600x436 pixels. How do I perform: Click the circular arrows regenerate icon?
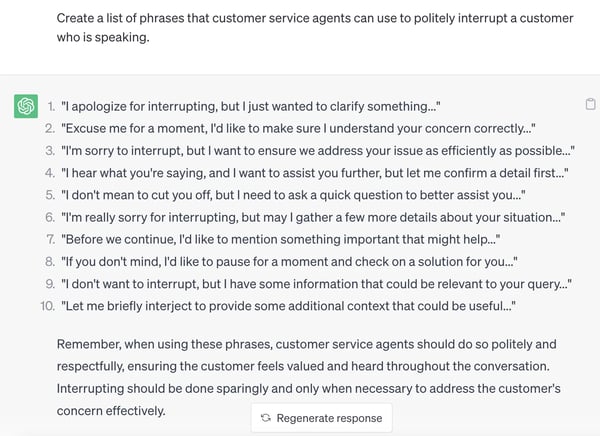coord(265,418)
